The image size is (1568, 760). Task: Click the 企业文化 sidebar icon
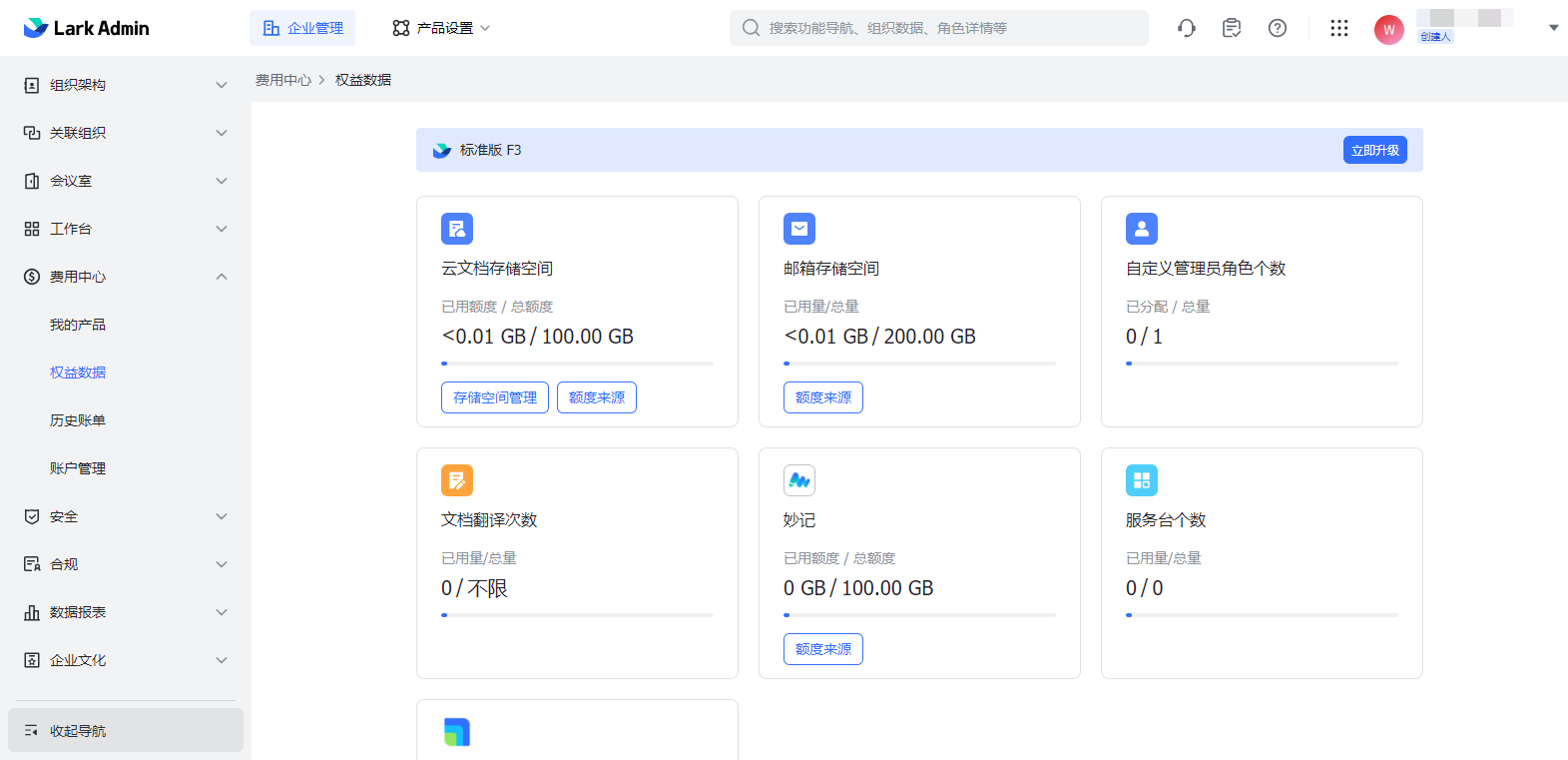32,660
